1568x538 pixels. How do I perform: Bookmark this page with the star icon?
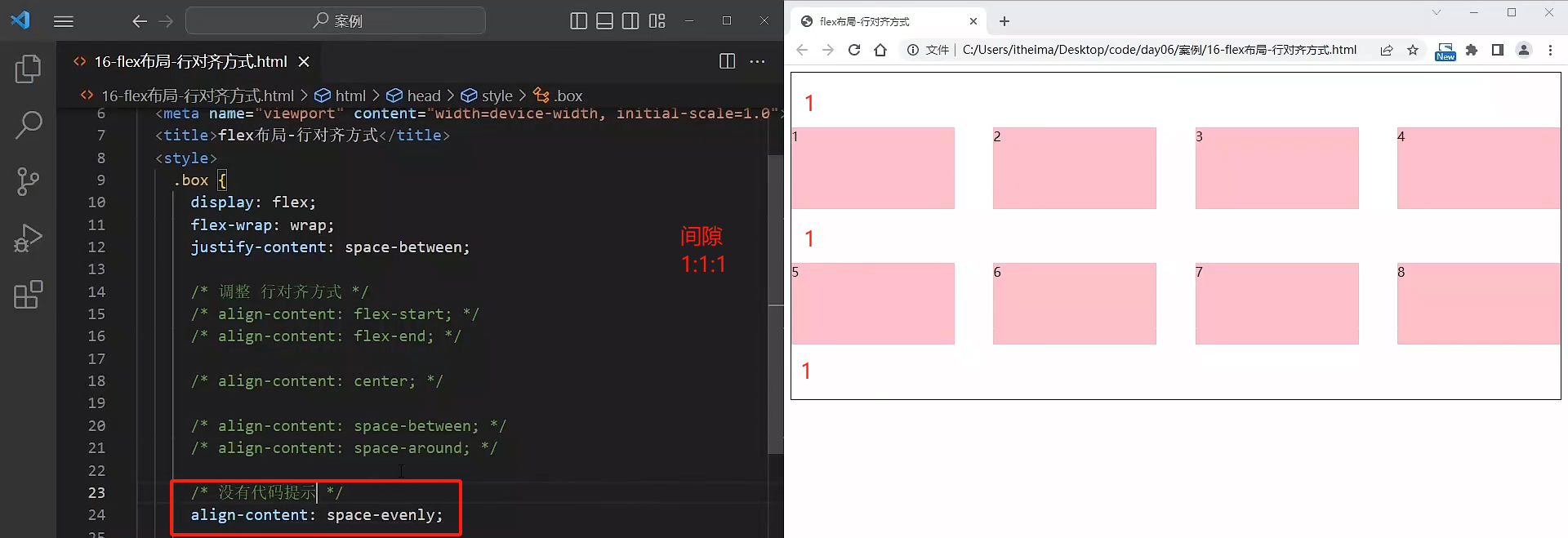coord(1413,50)
